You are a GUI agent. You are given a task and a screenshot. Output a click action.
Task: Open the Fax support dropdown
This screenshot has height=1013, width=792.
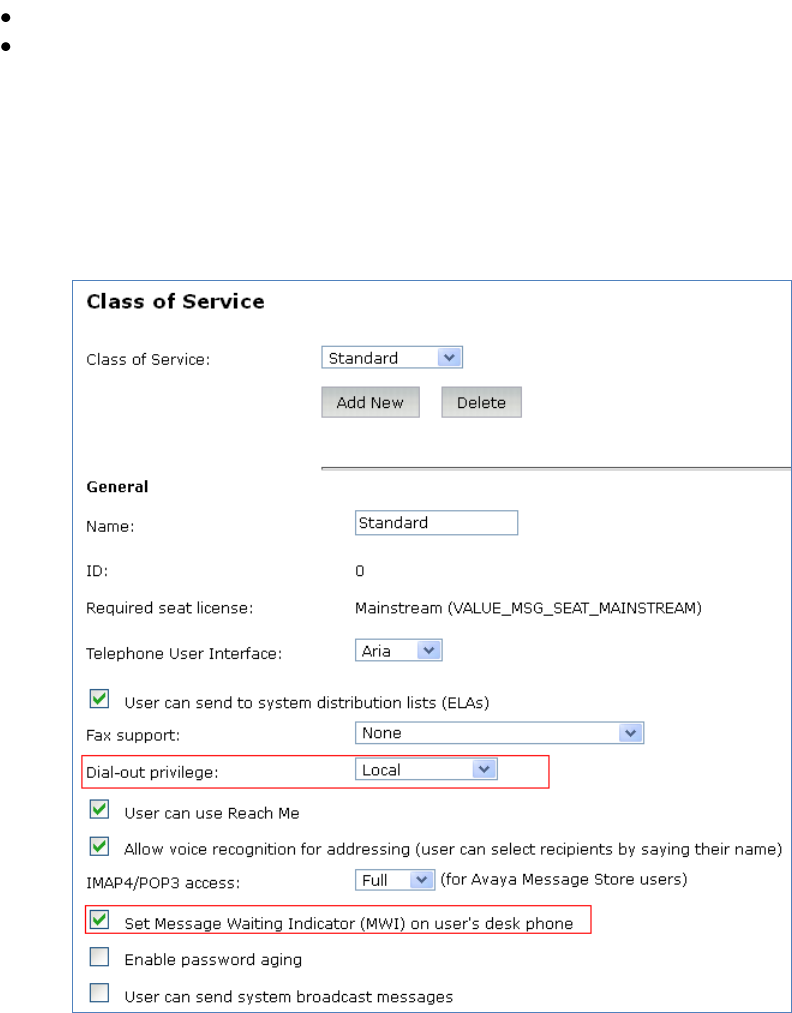click(x=499, y=733)
